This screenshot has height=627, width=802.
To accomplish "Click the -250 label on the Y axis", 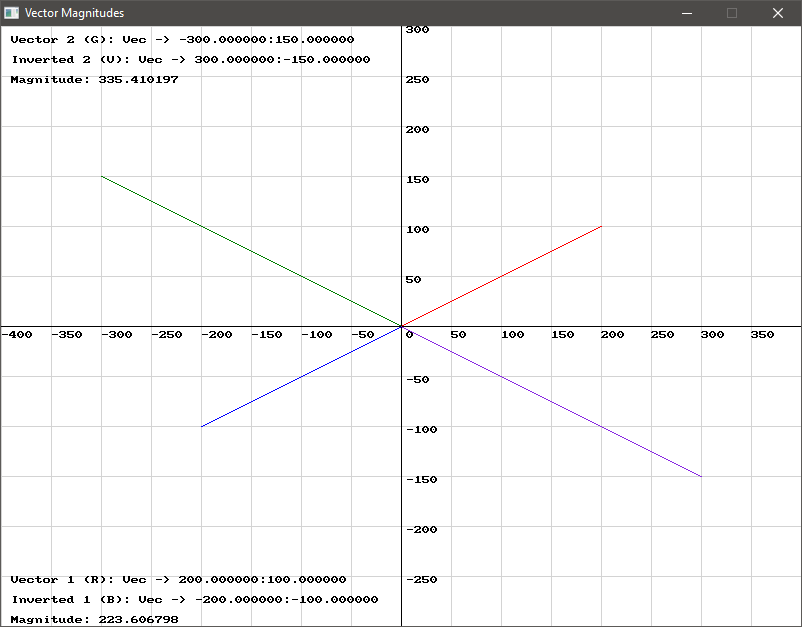I will (x=423, y=579).
